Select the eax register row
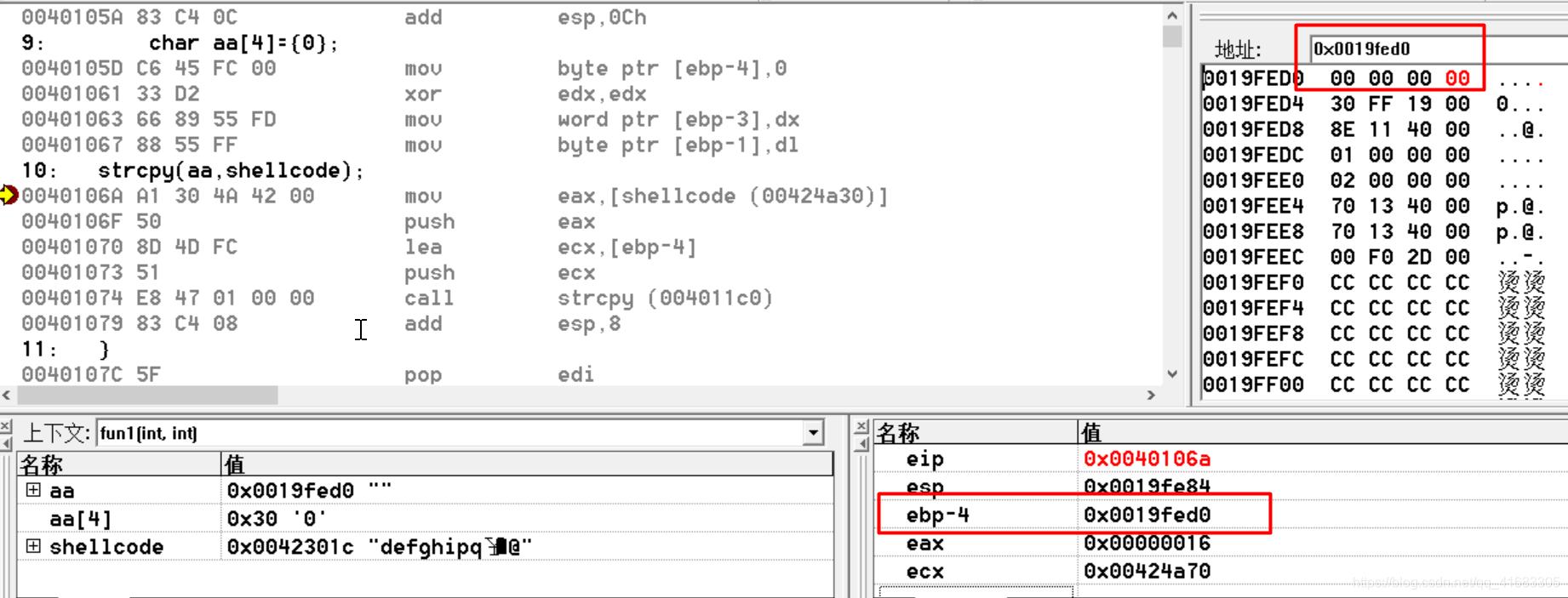Viewport: 1568px width, 598px height. (x=1221, y=543)
